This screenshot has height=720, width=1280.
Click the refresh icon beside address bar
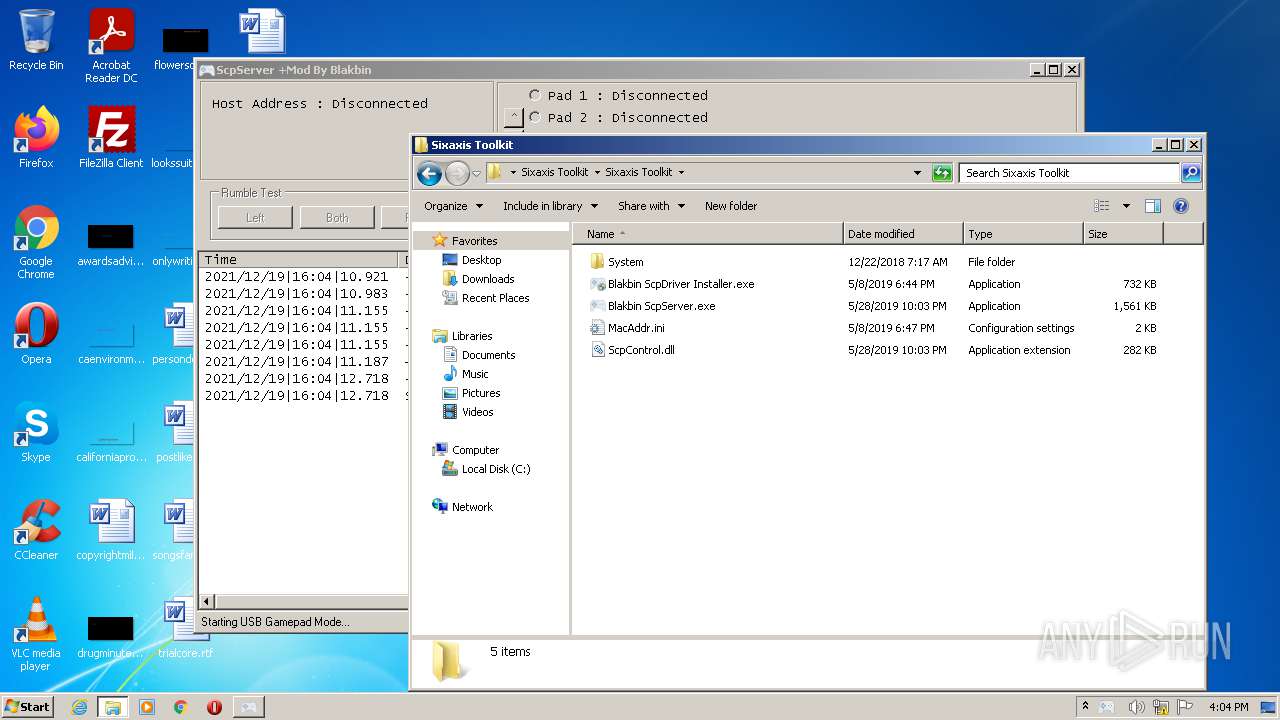coord(942,173)
